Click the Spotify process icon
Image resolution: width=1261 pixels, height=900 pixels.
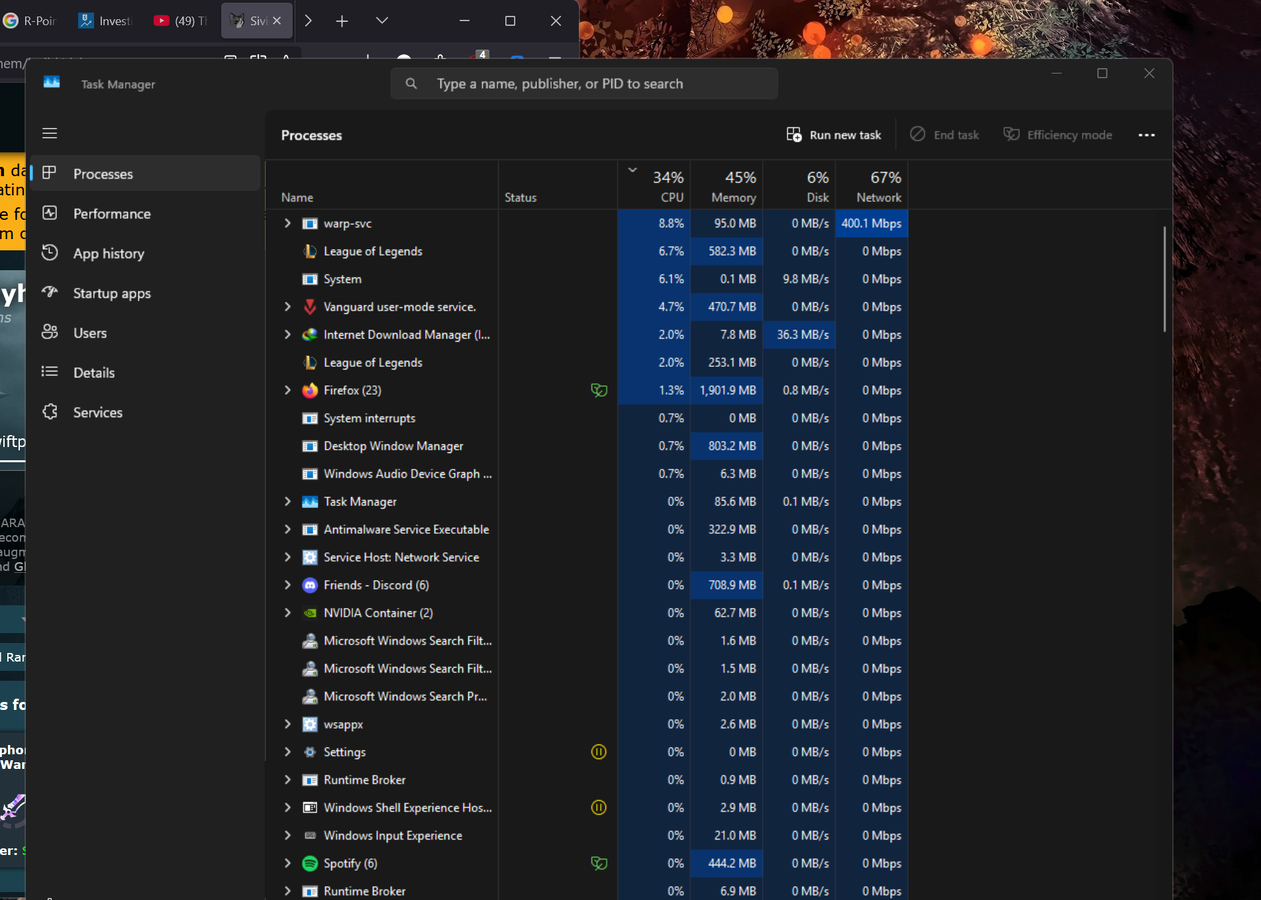click(310, 863)
